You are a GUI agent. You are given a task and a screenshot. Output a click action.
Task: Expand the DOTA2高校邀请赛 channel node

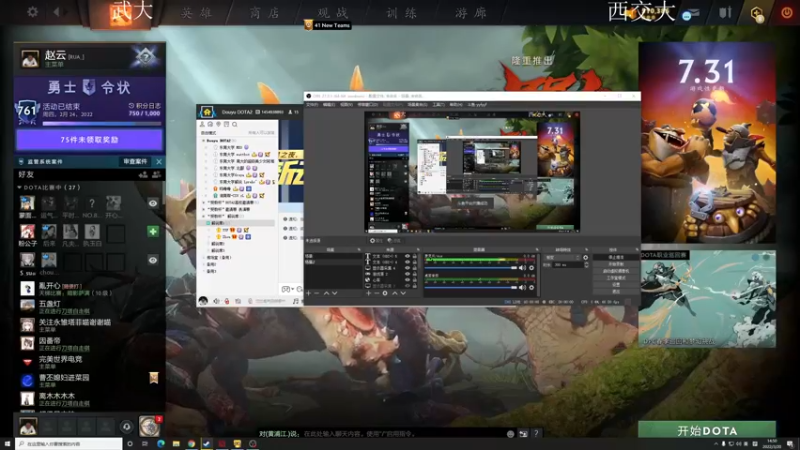coord(203,203)
